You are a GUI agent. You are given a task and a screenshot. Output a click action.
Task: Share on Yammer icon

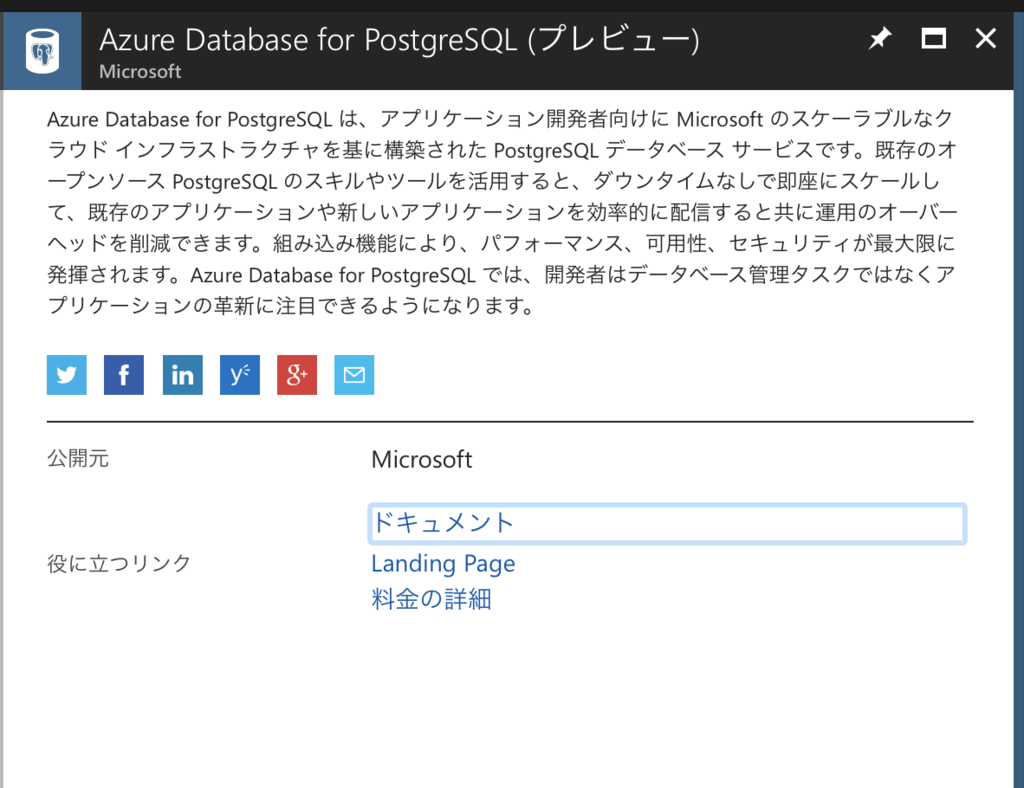coord(240,375)
